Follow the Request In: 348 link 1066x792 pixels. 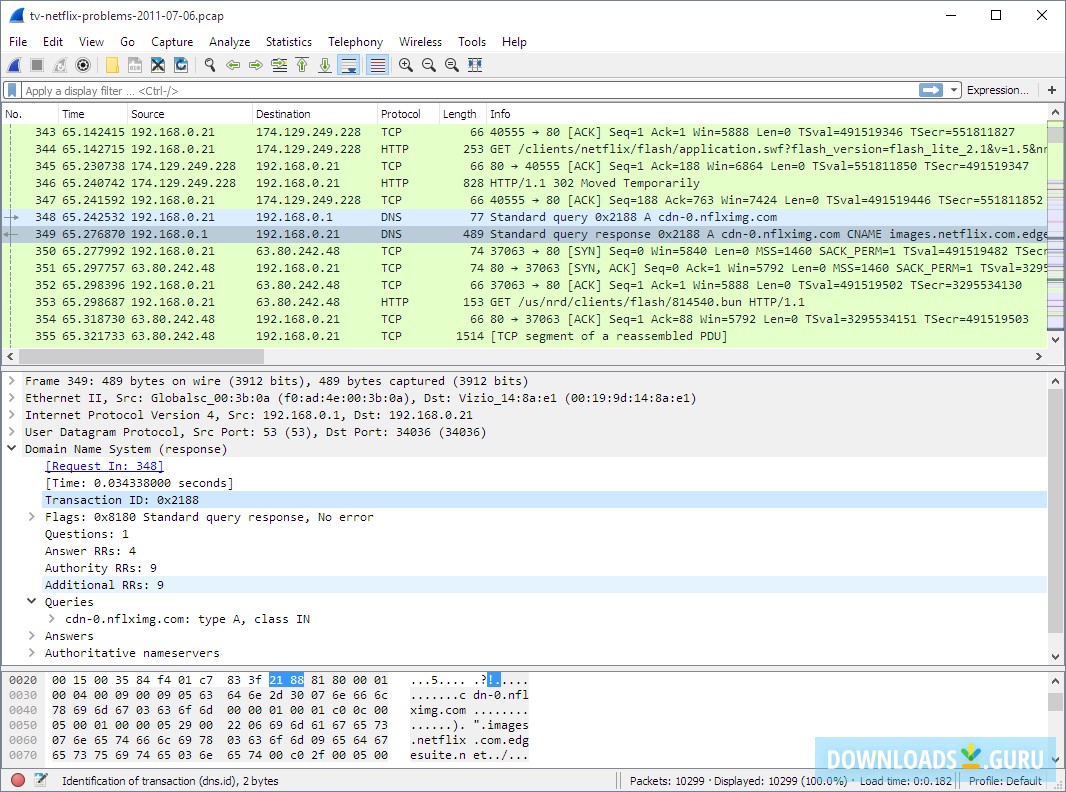coord(104,466)
